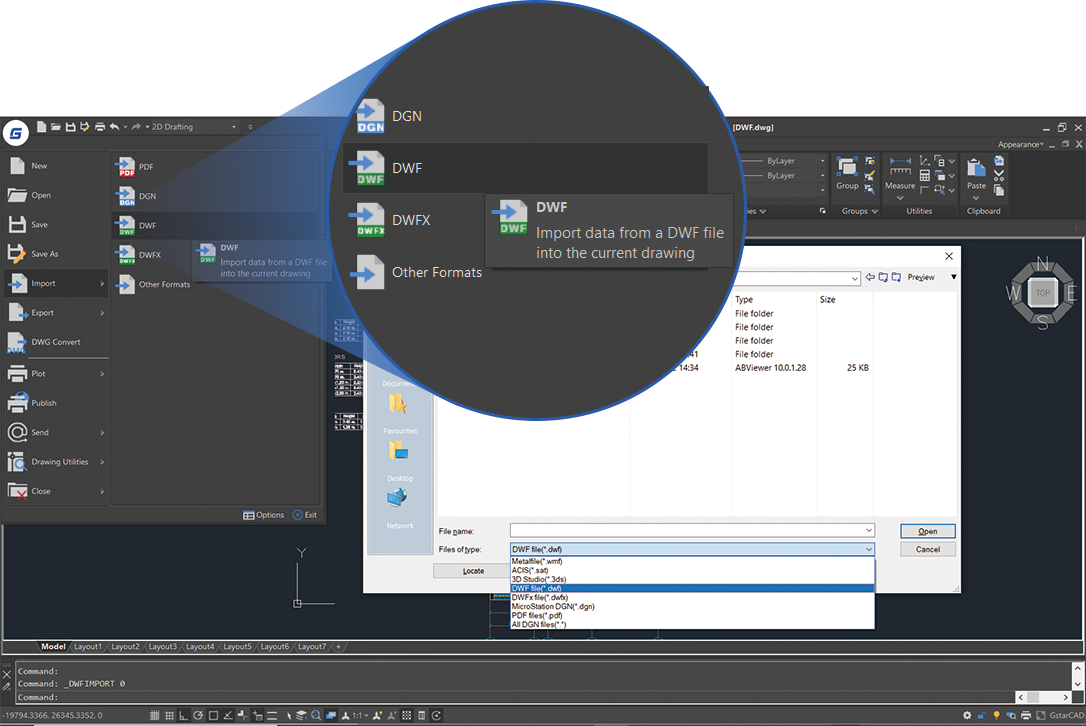Screen dimensions: 1086x726
Task: Open the Files of type combo box
Action: point(692,549)
